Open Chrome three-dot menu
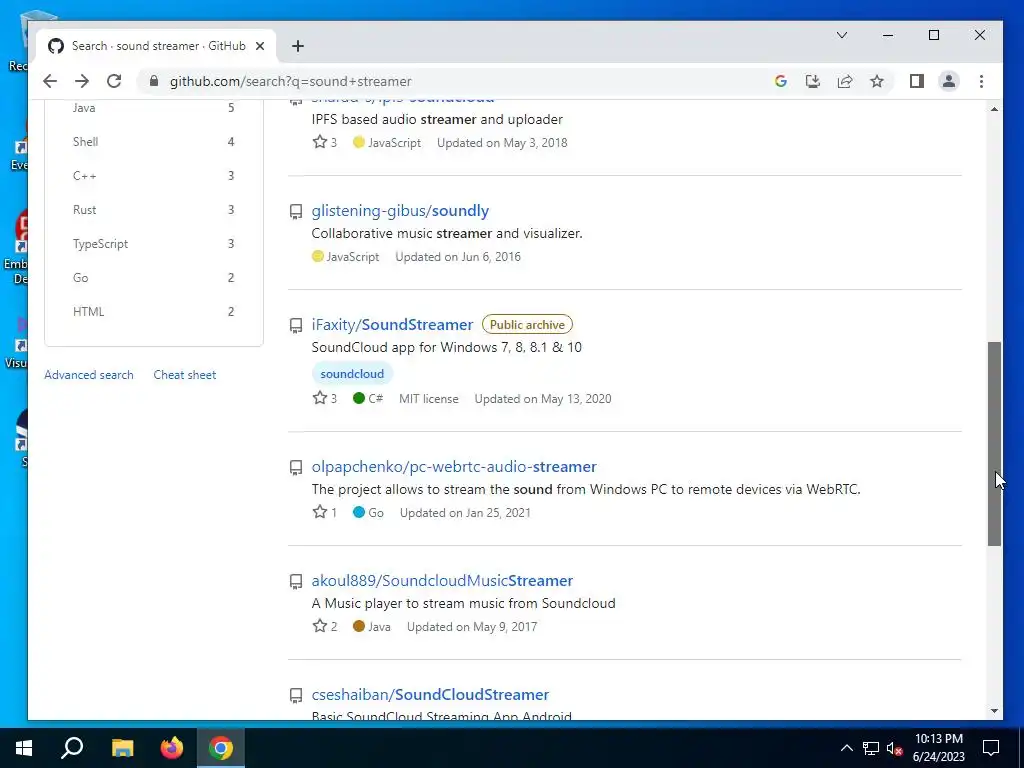 pos(981,81)
